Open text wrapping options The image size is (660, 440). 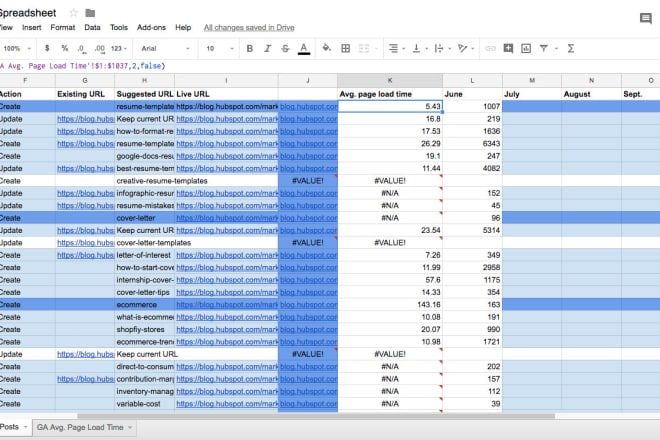pos(442,48)
